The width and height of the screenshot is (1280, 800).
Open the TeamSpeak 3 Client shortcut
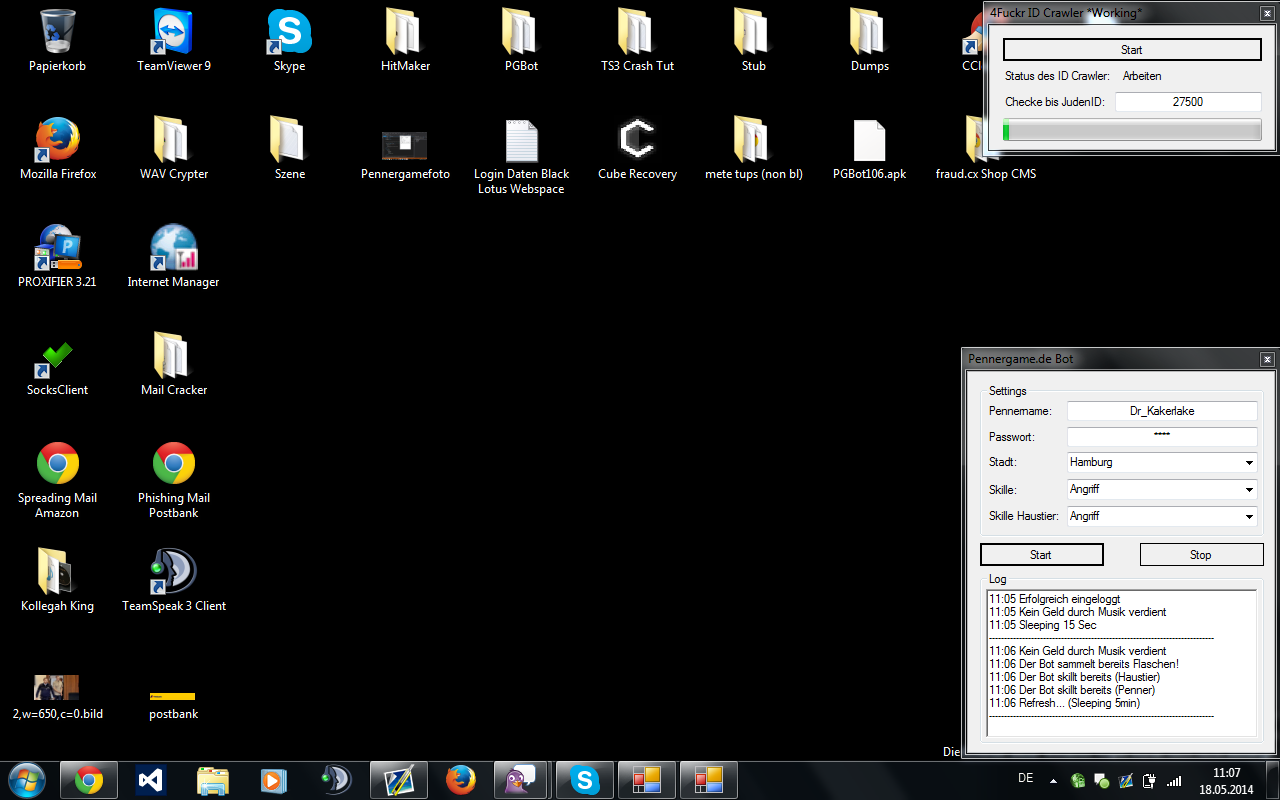[173, 573]
